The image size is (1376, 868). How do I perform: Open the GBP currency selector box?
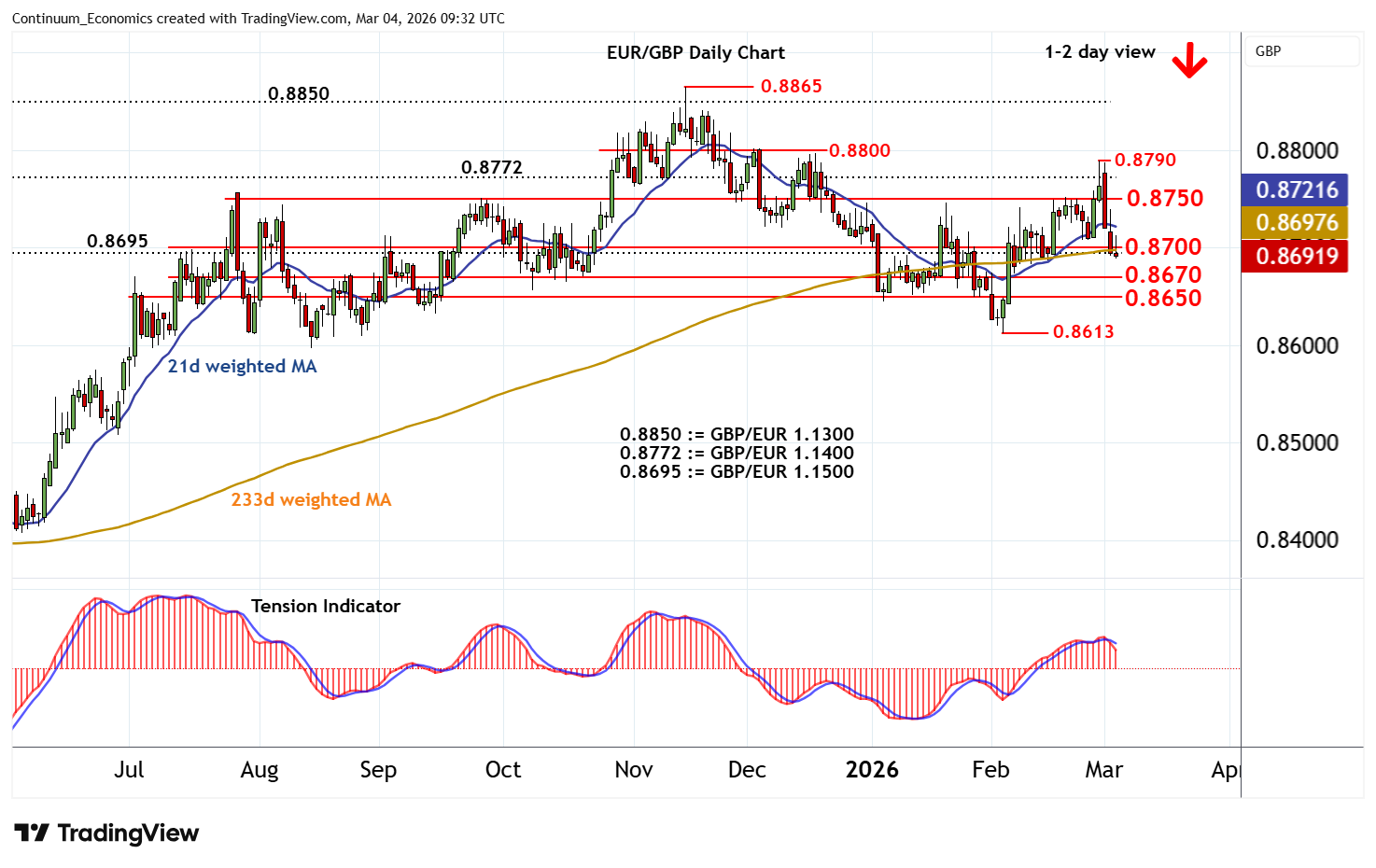[1302, 51]
